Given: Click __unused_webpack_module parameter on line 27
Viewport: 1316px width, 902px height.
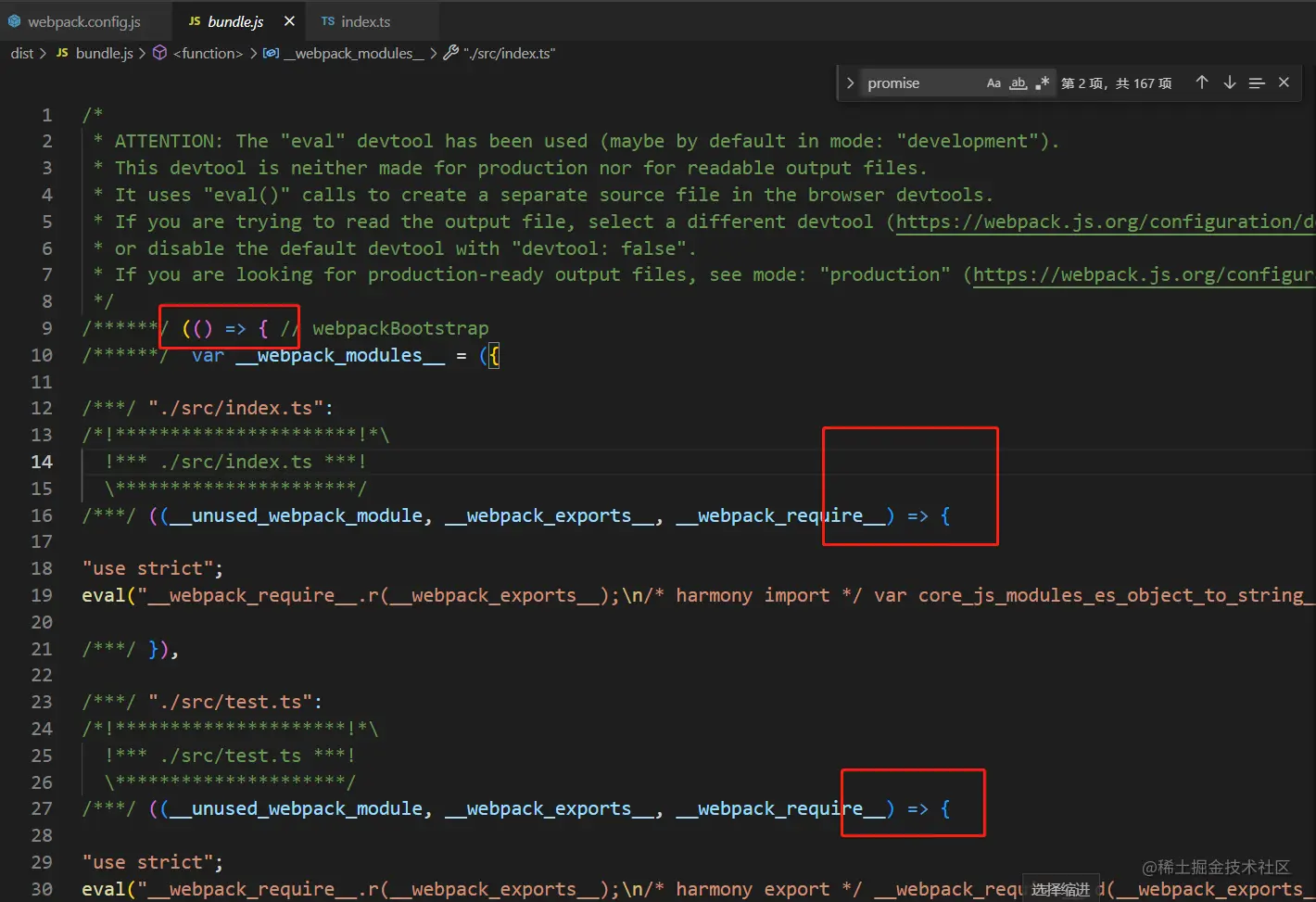Looking at the screenshot, I should click(296, 808).
